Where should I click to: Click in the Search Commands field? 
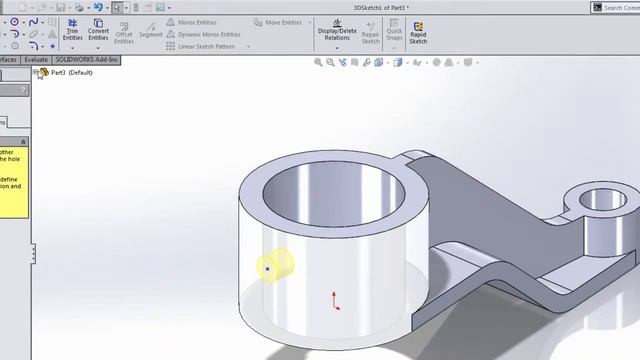621,8
